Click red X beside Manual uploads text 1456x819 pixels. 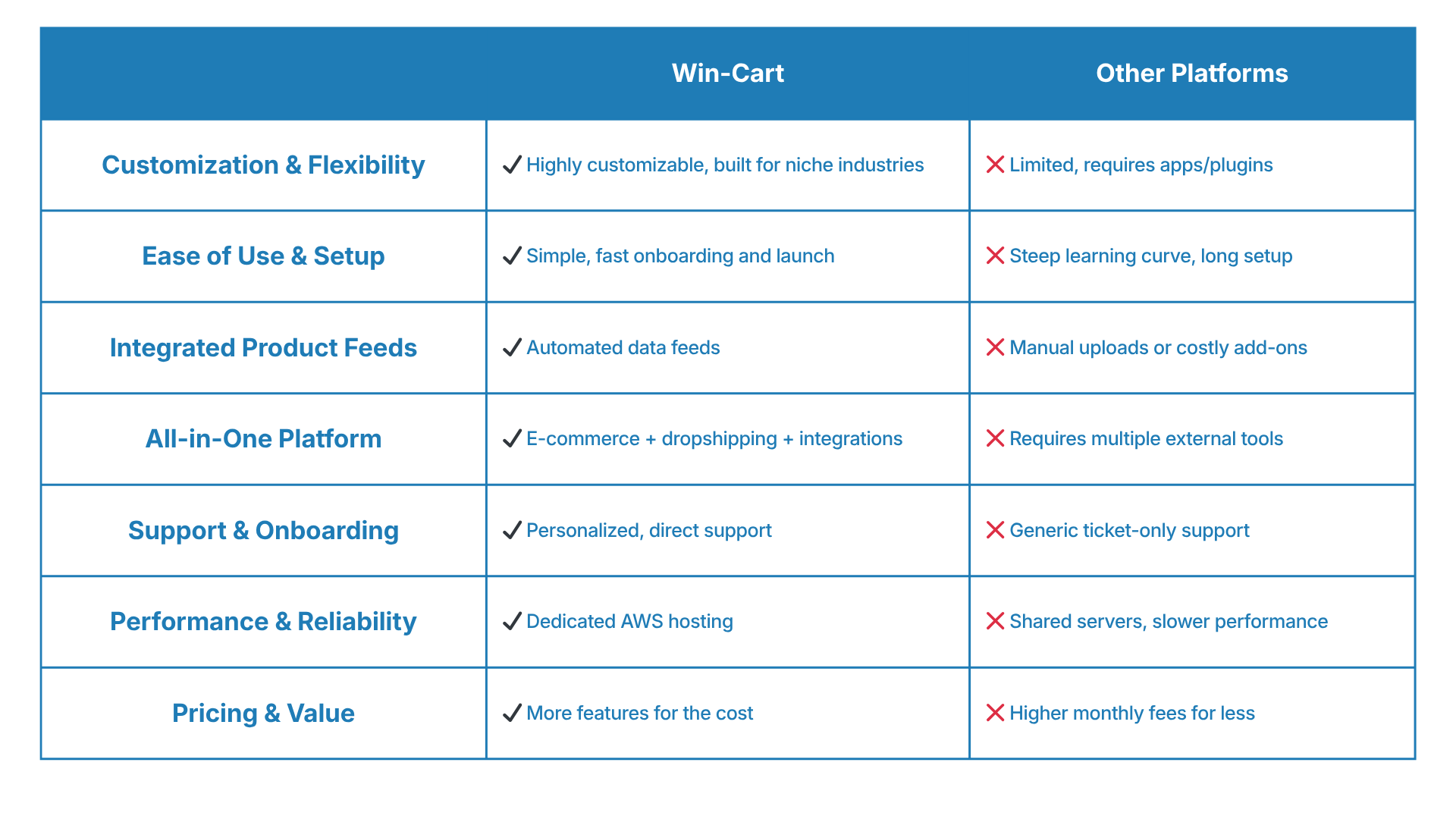pos(995,347)
